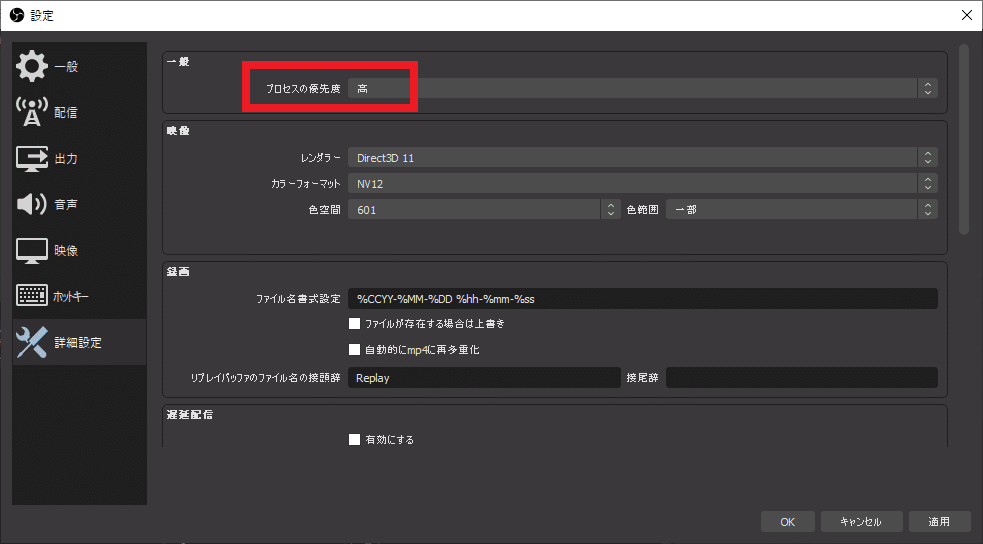This screenshot has height=544, width=983.
Task: Select the 映像 sidebar label
Action: tap(66, 251)
